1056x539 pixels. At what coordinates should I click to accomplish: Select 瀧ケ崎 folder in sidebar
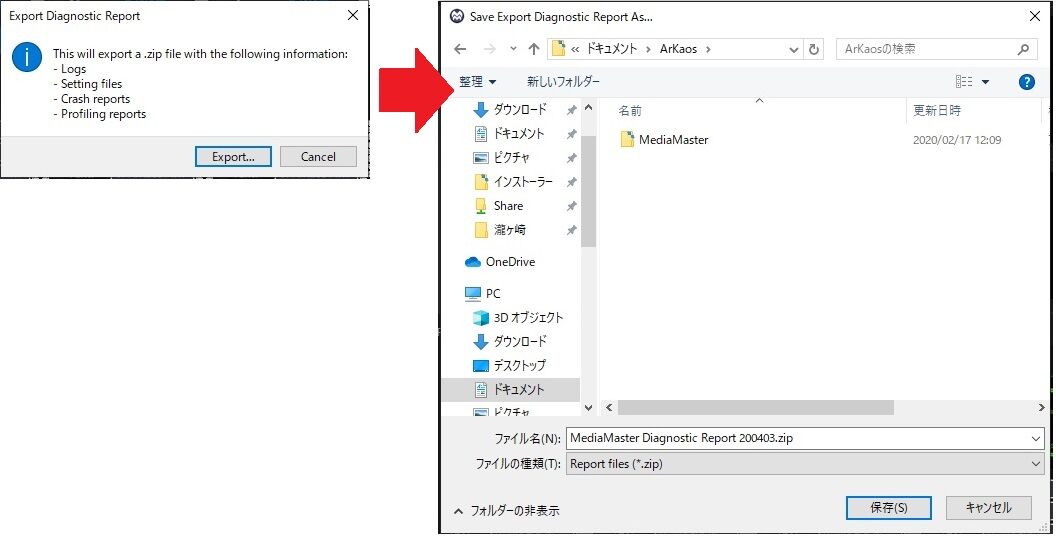click(x=509, y=230)
